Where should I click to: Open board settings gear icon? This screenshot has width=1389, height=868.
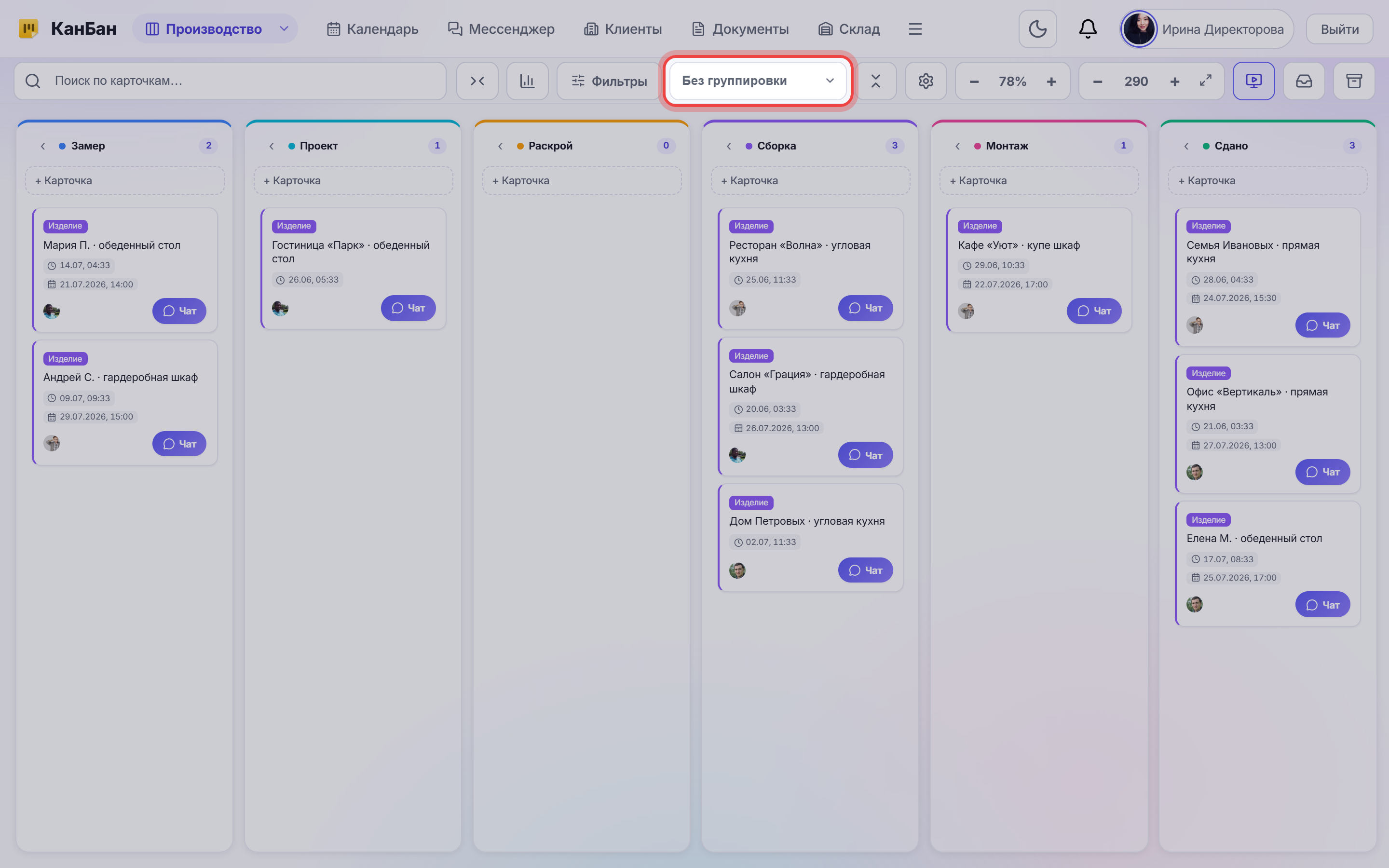click(925, 81)
